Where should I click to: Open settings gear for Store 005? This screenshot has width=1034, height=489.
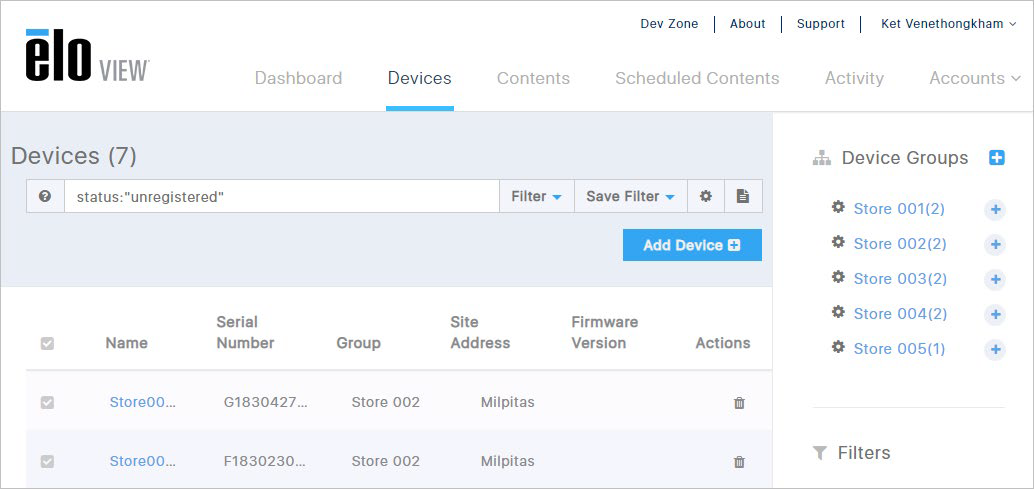tap(838, 347)
